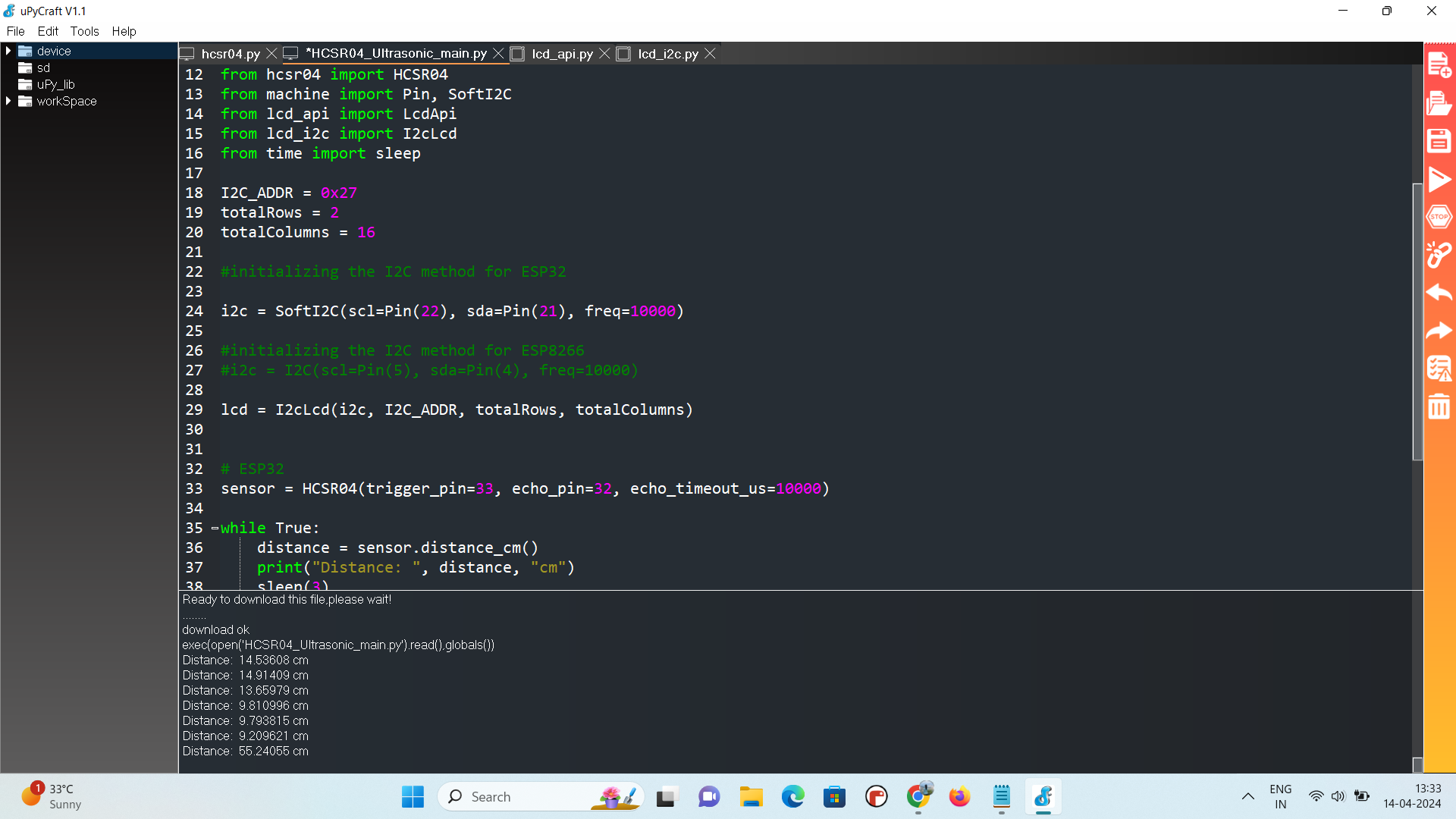Toggle the sd folder visibility
The height and width of the screenshot is (819, 1456).
point(42,67)
